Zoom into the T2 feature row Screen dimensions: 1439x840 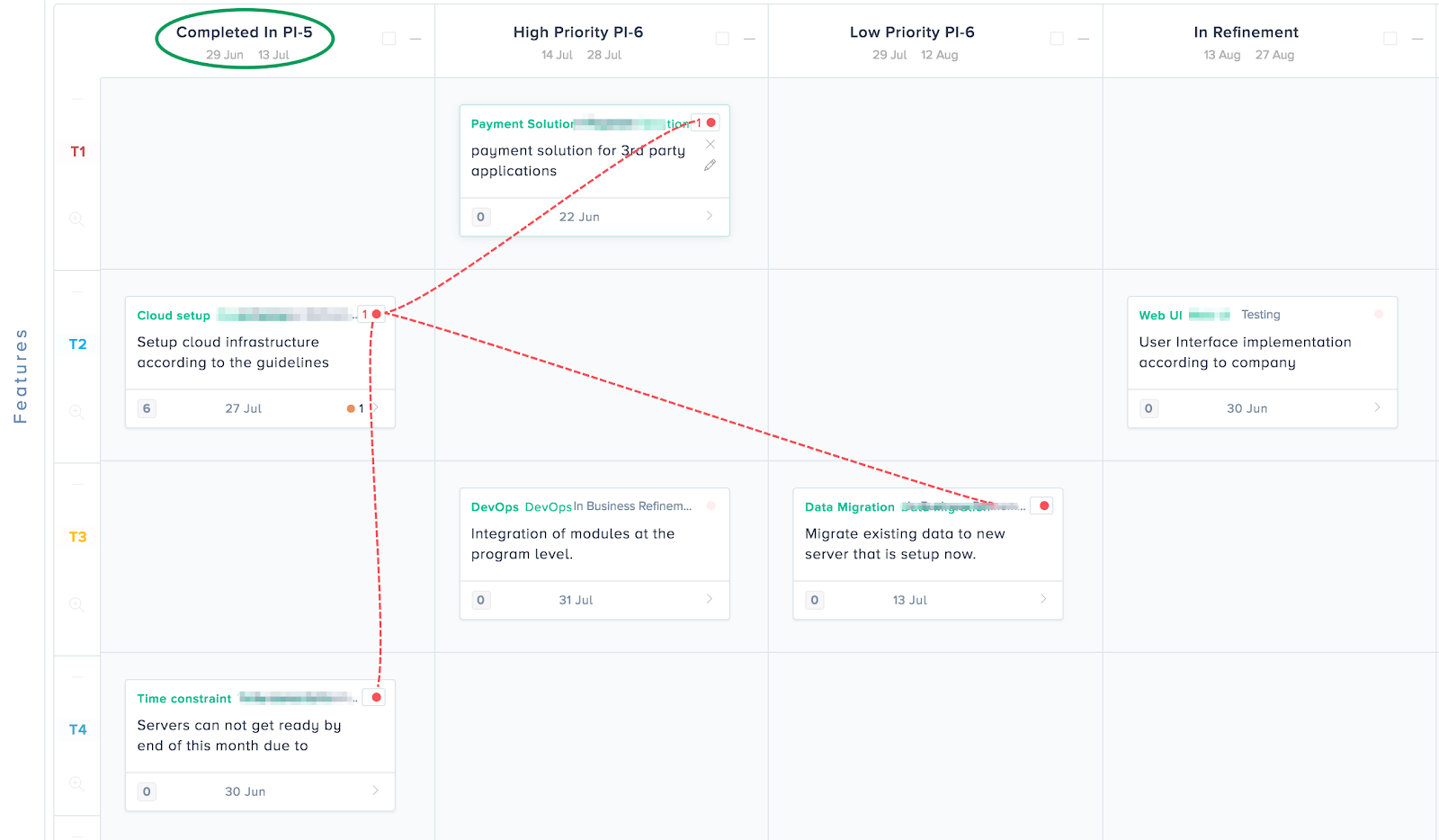[76, 412]
